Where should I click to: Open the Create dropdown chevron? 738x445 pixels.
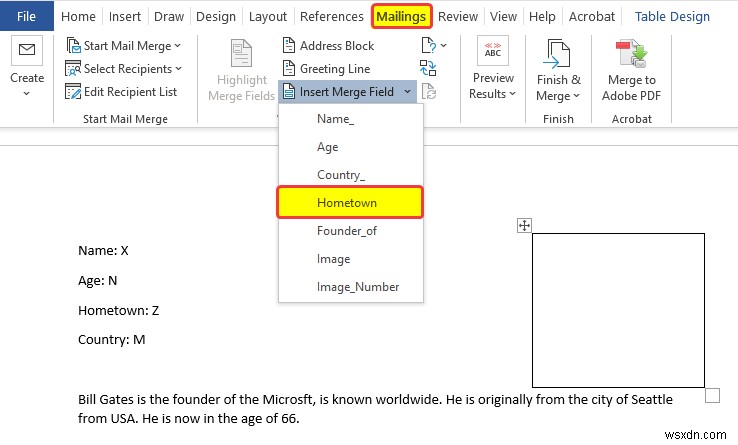26,93
